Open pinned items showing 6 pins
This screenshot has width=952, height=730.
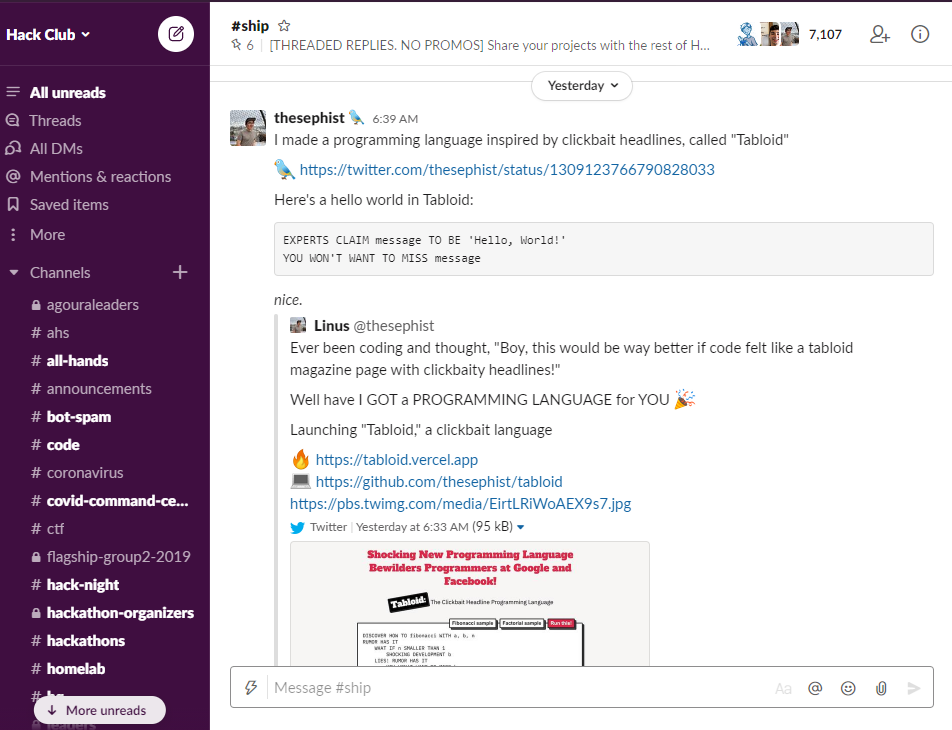[x=242, y=45]
